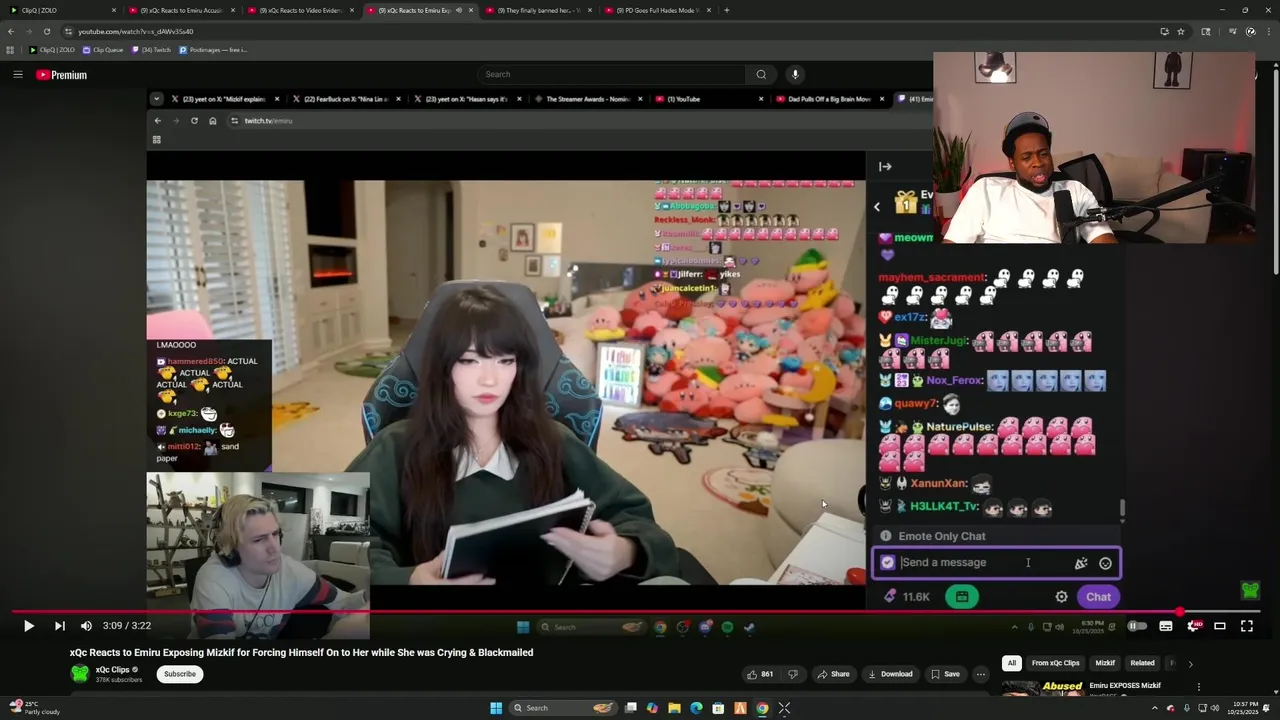Select the From xQc Clips chip
The image size is (1280, 720).
1055,663
